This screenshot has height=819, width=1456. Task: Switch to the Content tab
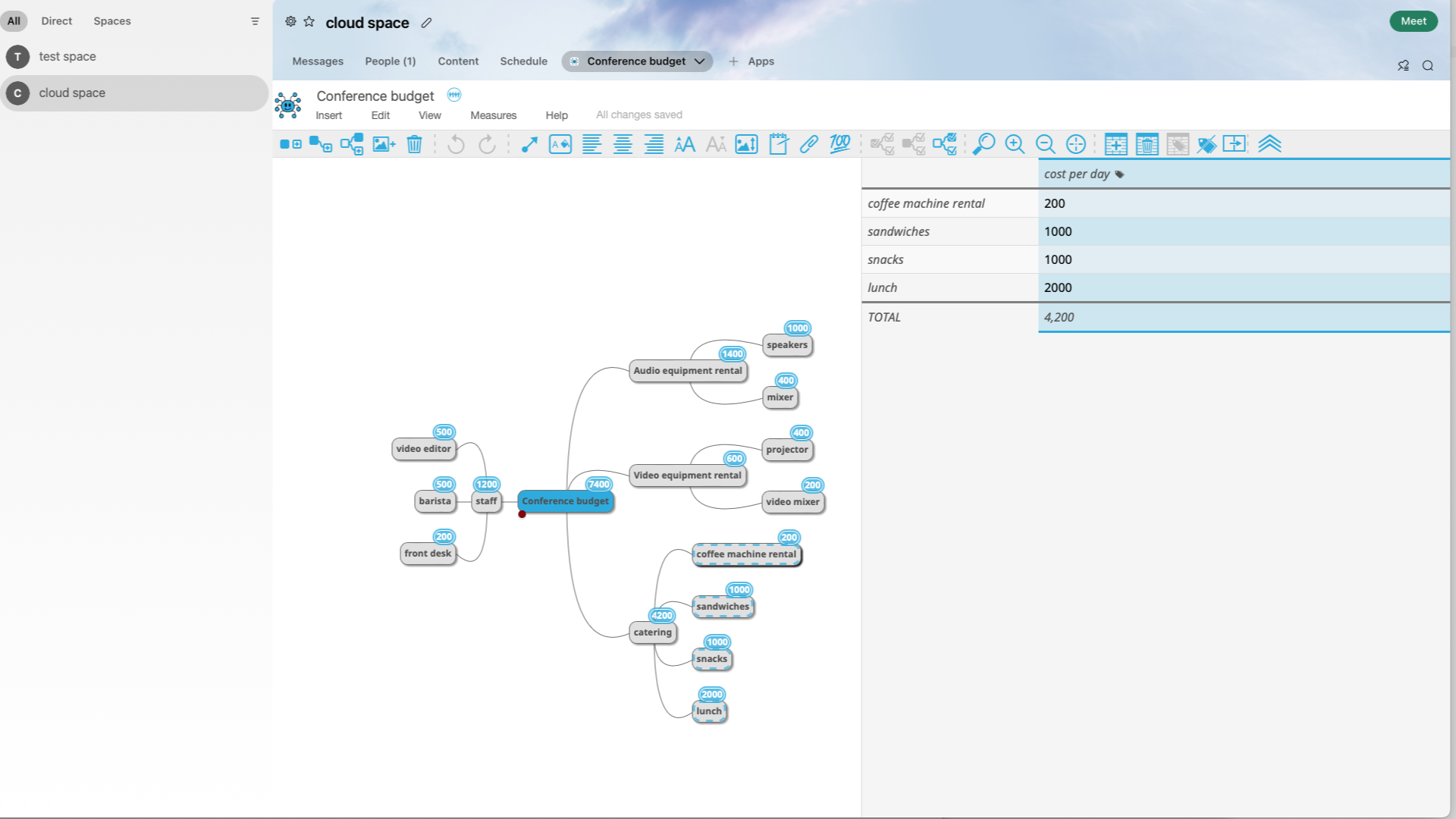coord(458,61)
